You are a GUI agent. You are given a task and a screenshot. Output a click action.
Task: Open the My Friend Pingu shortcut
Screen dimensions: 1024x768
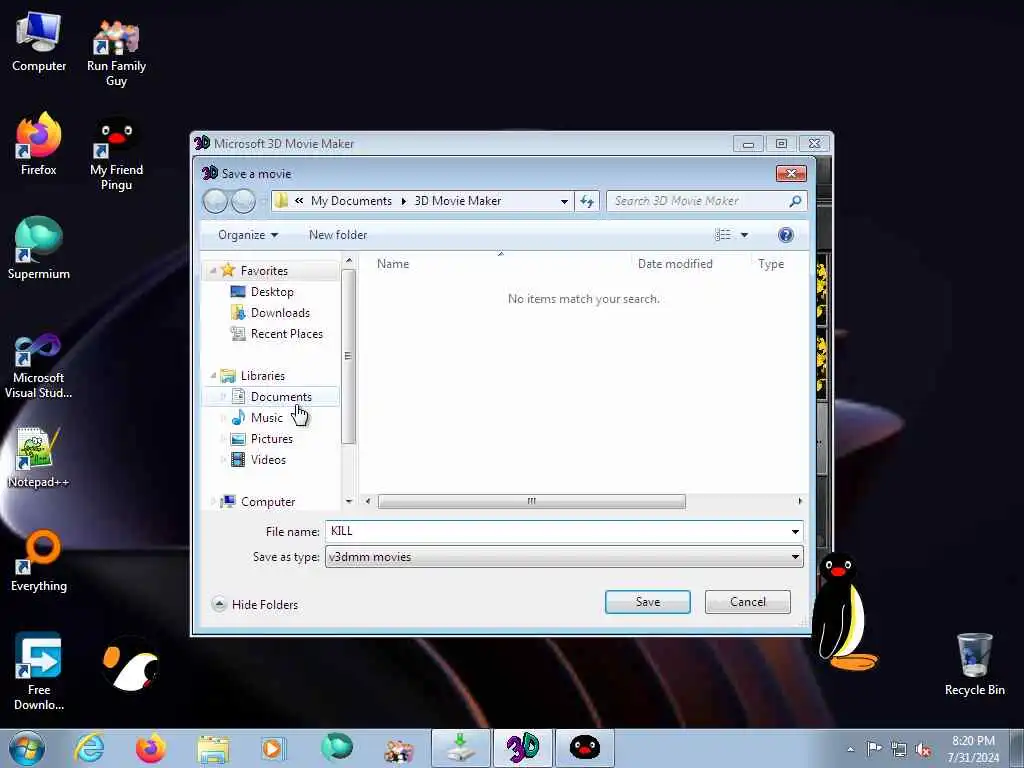point(116,154)
